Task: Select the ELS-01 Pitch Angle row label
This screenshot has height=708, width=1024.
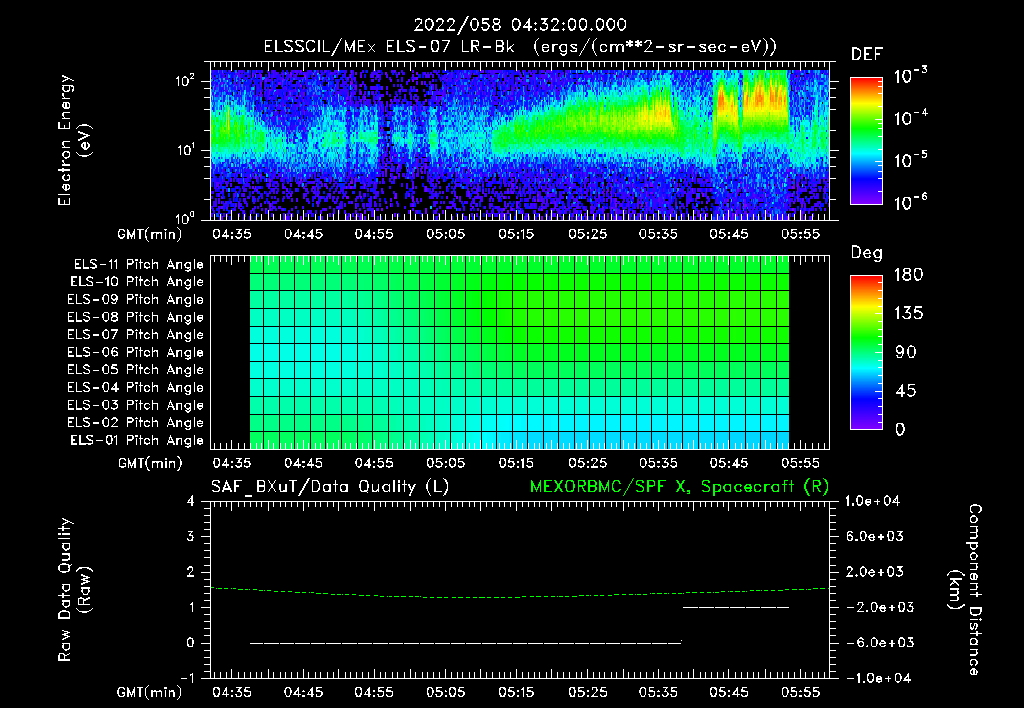Action: coord(138,441)
